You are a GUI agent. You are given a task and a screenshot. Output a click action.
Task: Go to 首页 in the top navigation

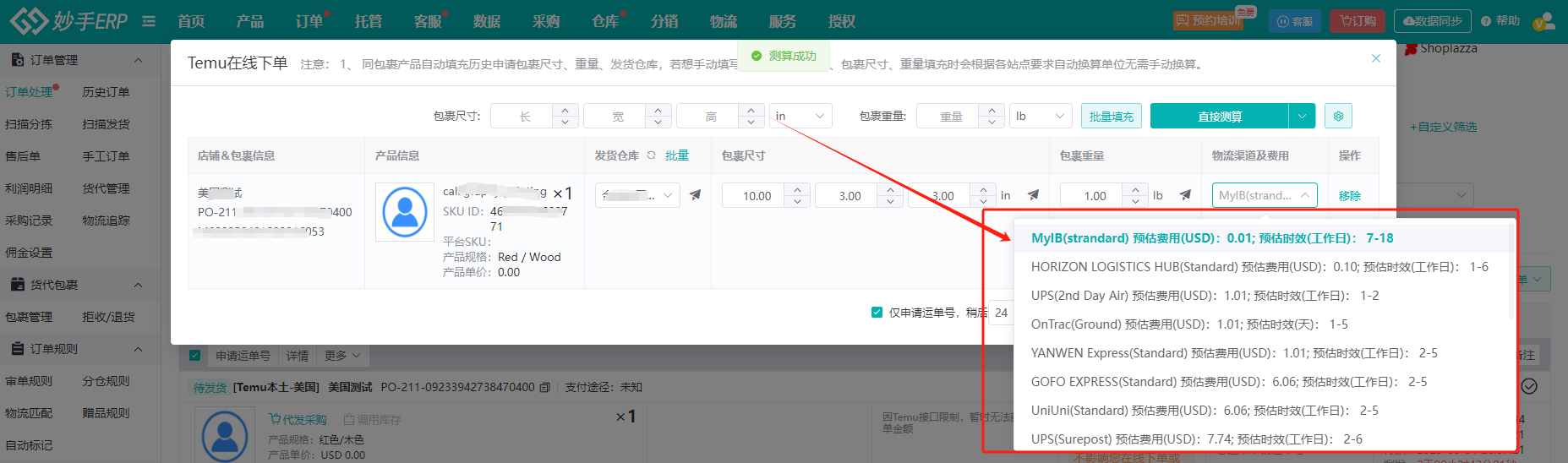click(x=191, y=21)
